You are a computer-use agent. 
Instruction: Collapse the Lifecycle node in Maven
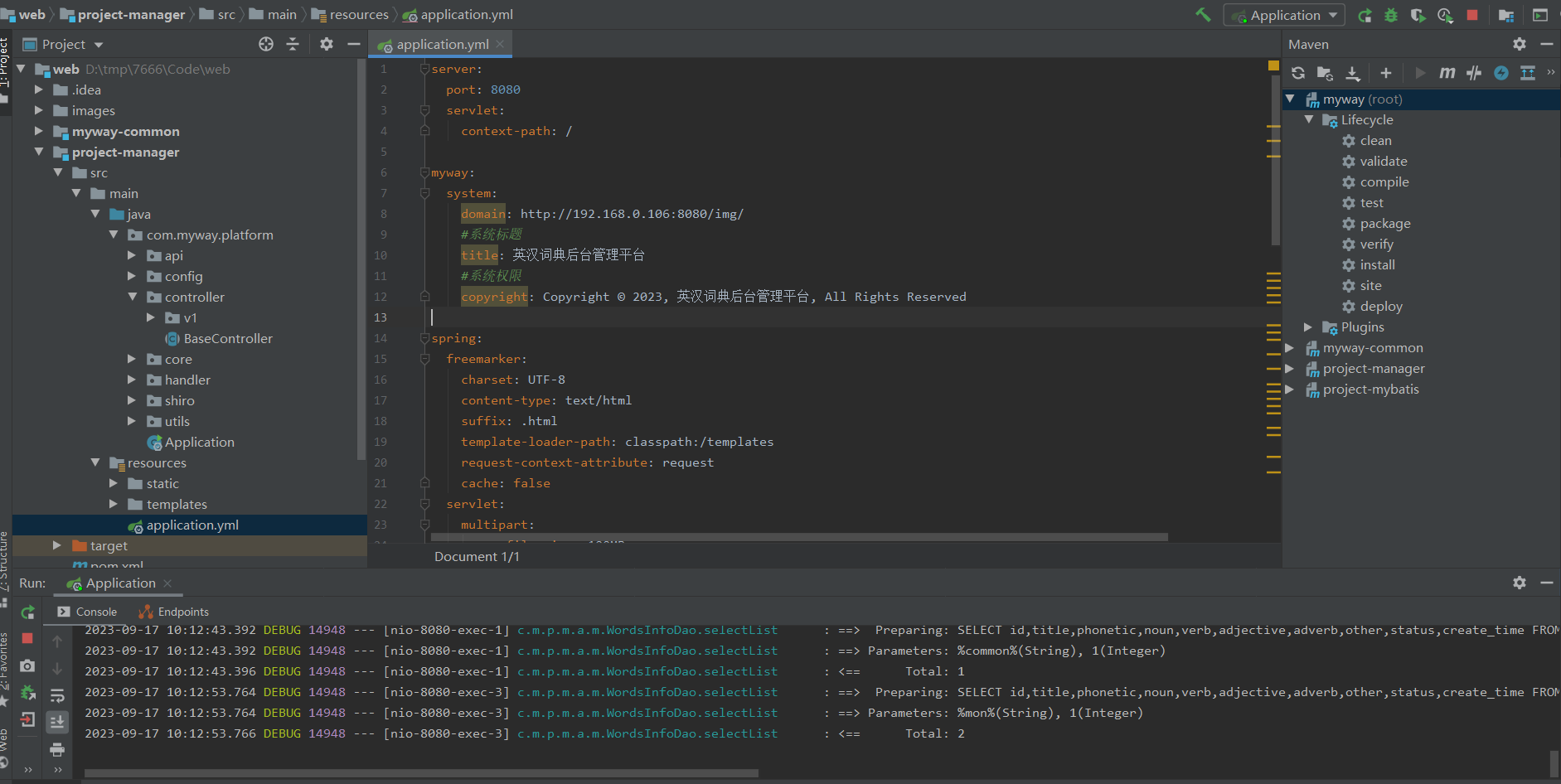coord(1309,120)
